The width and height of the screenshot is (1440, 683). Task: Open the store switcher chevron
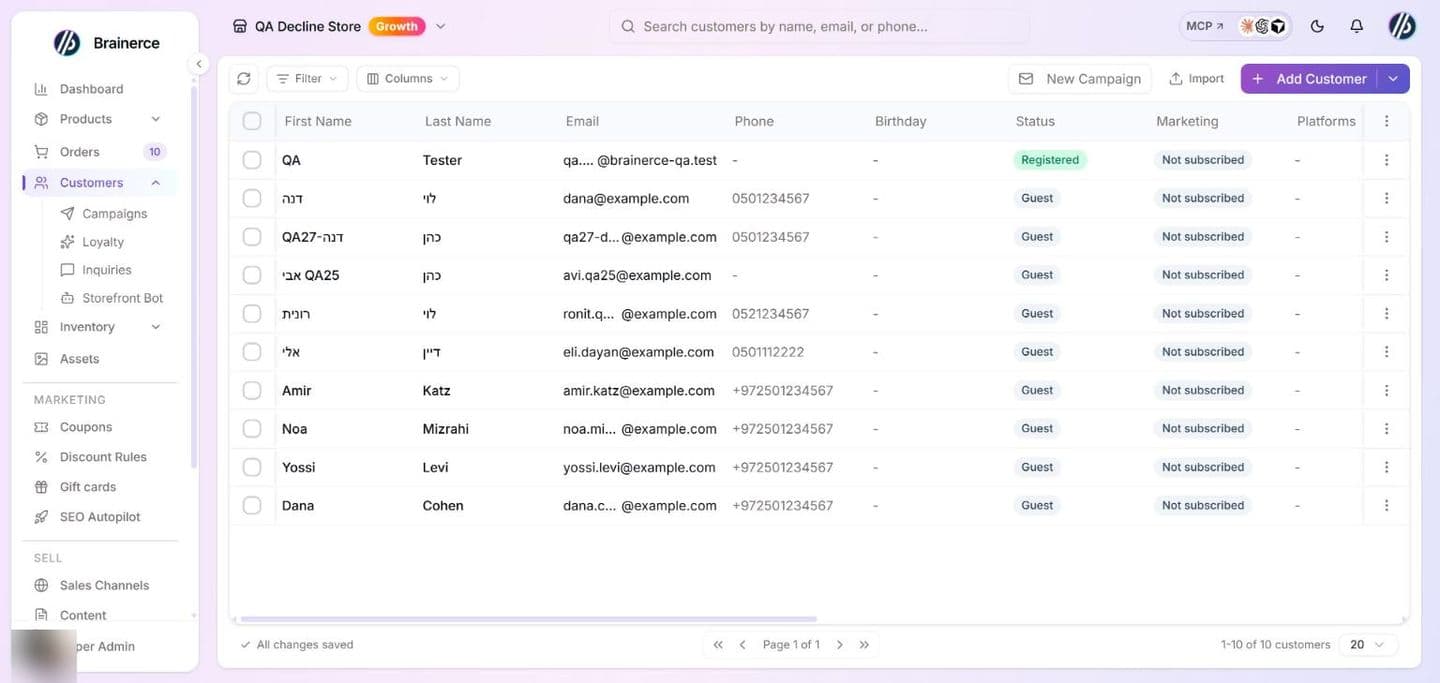441,26
